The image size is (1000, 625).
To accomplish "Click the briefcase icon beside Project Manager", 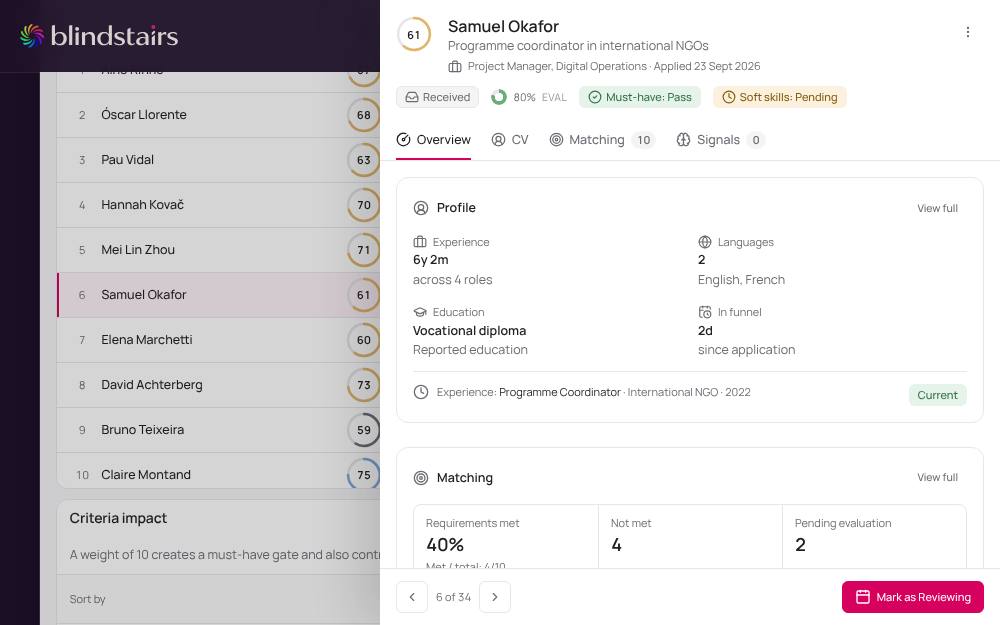I will [x=455, y=66].
